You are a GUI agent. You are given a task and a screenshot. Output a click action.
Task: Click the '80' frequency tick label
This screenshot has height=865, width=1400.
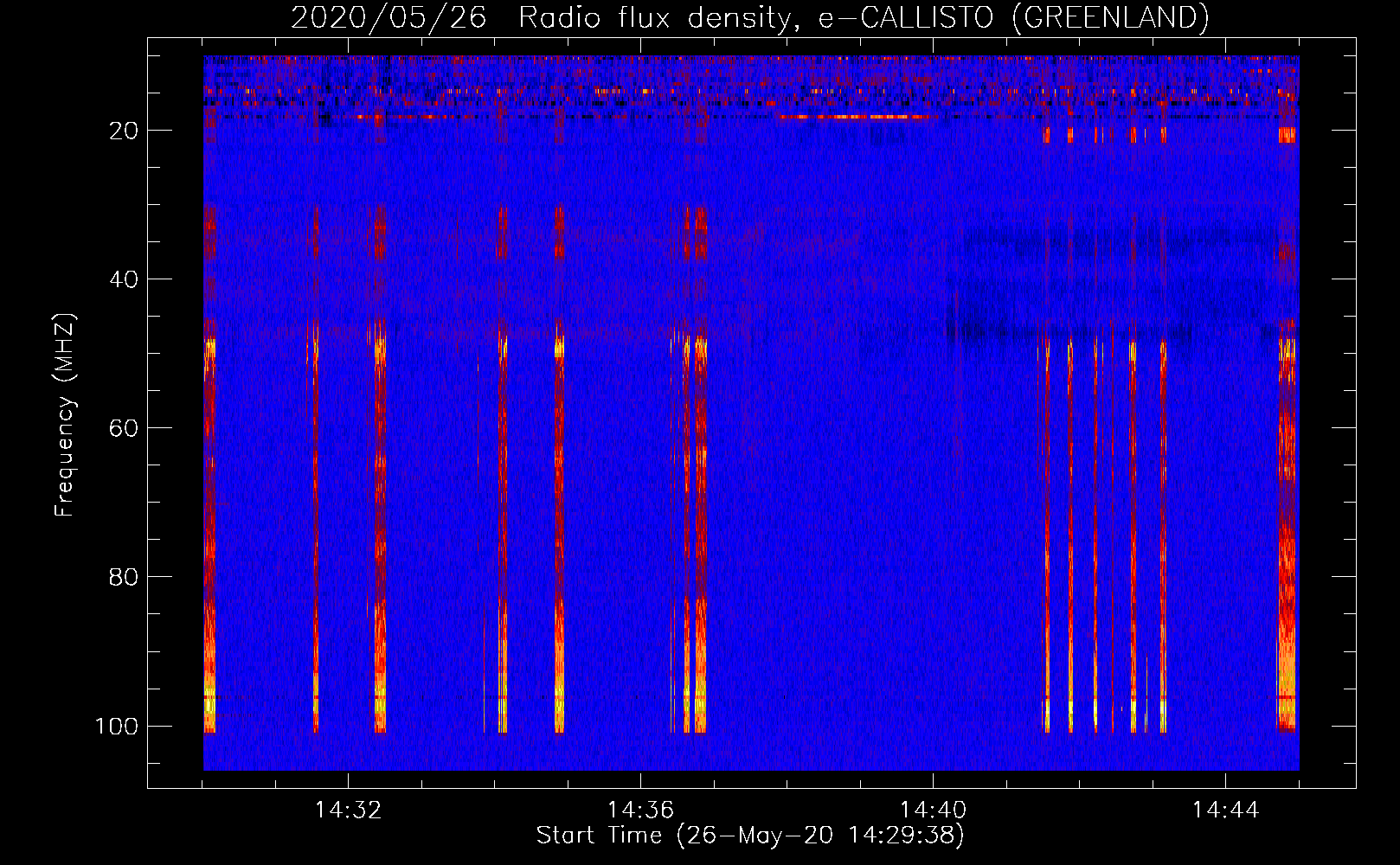(124, 577)
